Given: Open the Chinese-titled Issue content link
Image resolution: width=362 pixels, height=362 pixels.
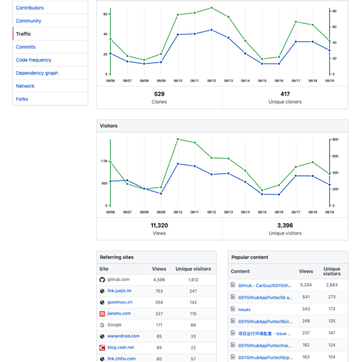Looking at the screenshot, I should pyautogui.click(x=265, y=333).
